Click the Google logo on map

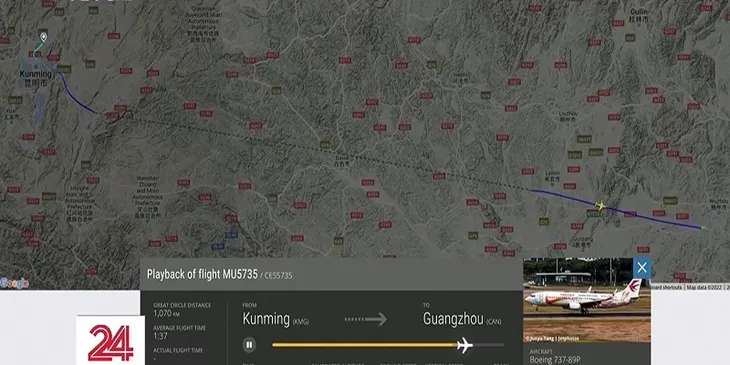click(14, 283)
